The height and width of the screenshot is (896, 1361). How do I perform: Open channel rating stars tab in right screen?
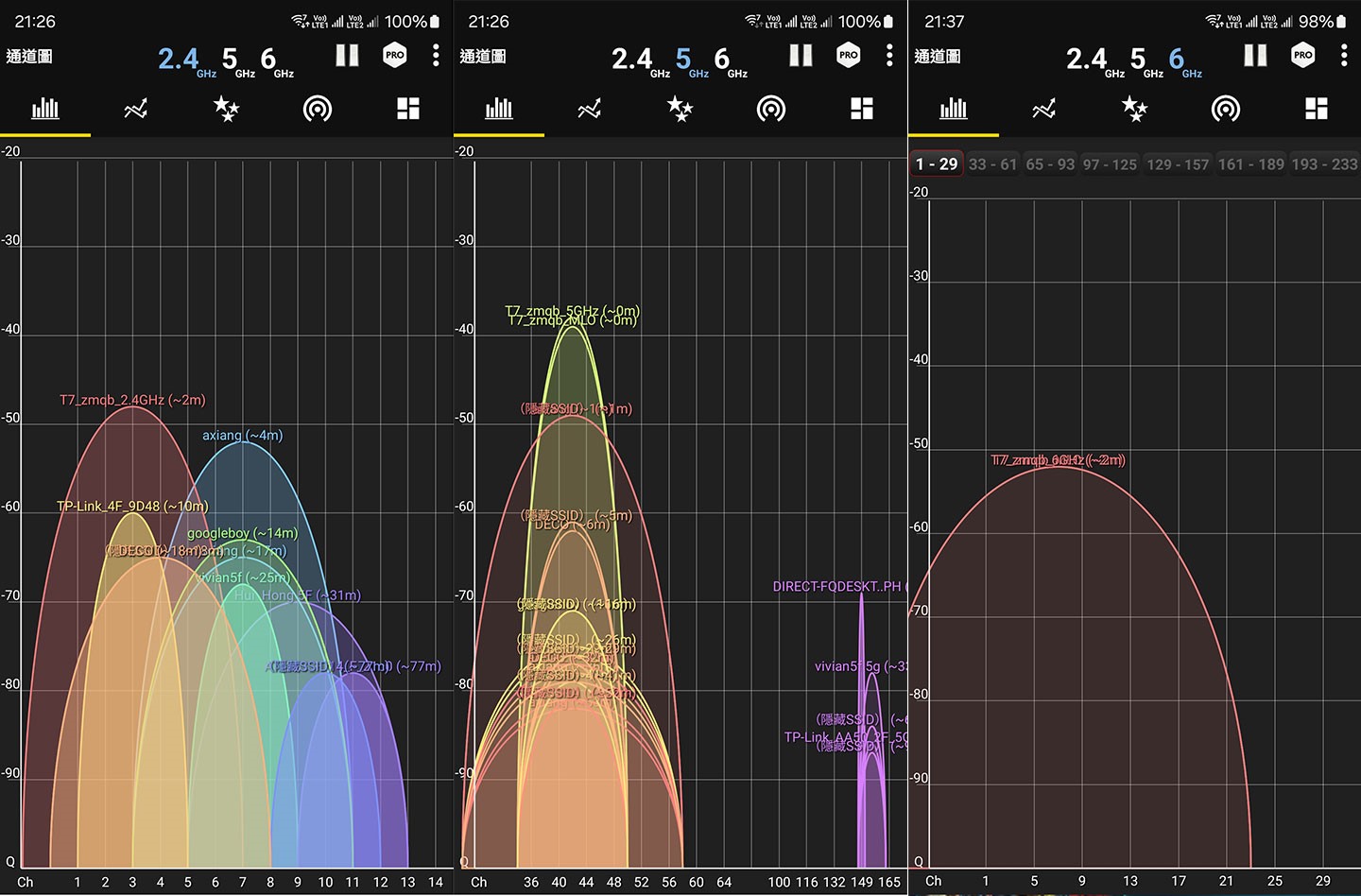(1135, 109)
